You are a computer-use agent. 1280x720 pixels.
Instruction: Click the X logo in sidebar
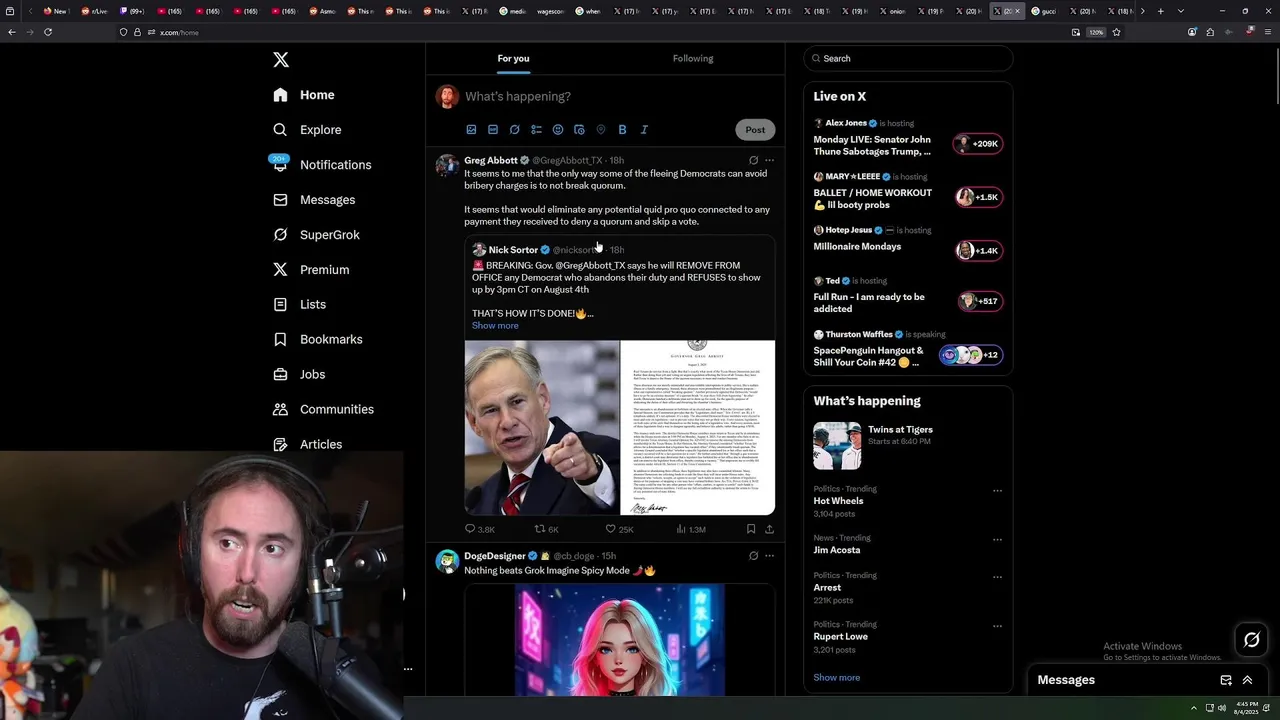[x=281, y=60]
